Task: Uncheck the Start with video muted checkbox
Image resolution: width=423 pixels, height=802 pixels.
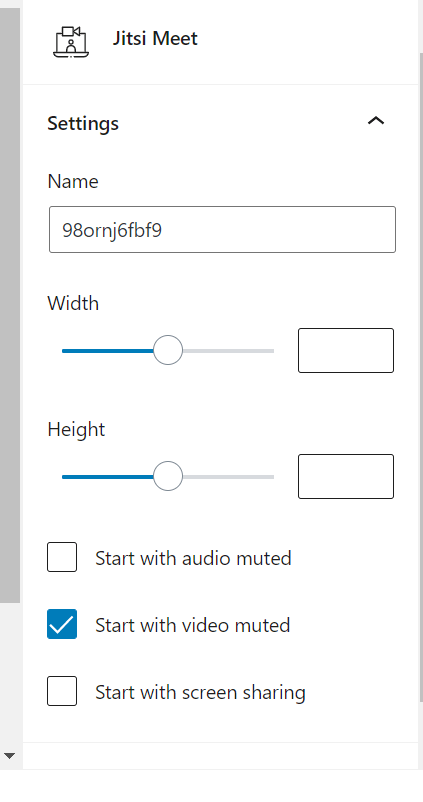Action: coord(62,624)
